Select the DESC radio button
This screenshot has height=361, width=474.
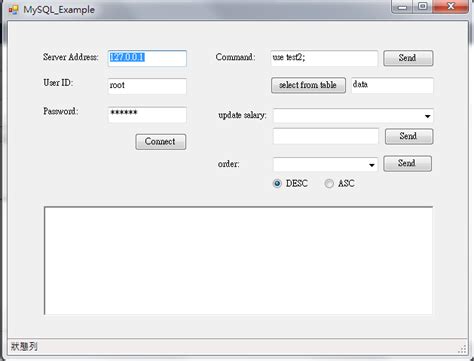pos(277,183)
